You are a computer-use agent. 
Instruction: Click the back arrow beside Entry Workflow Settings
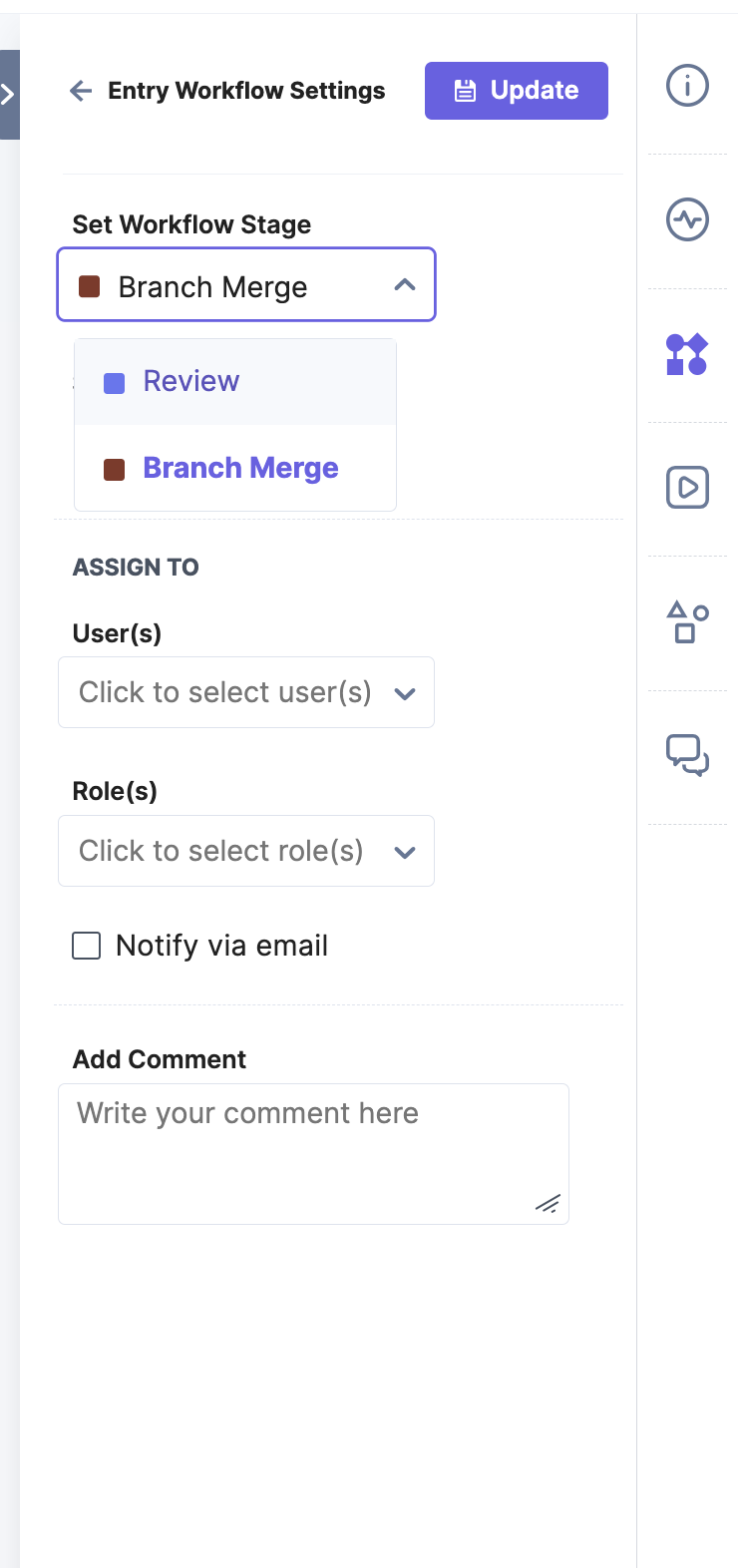tap(81, 92)
